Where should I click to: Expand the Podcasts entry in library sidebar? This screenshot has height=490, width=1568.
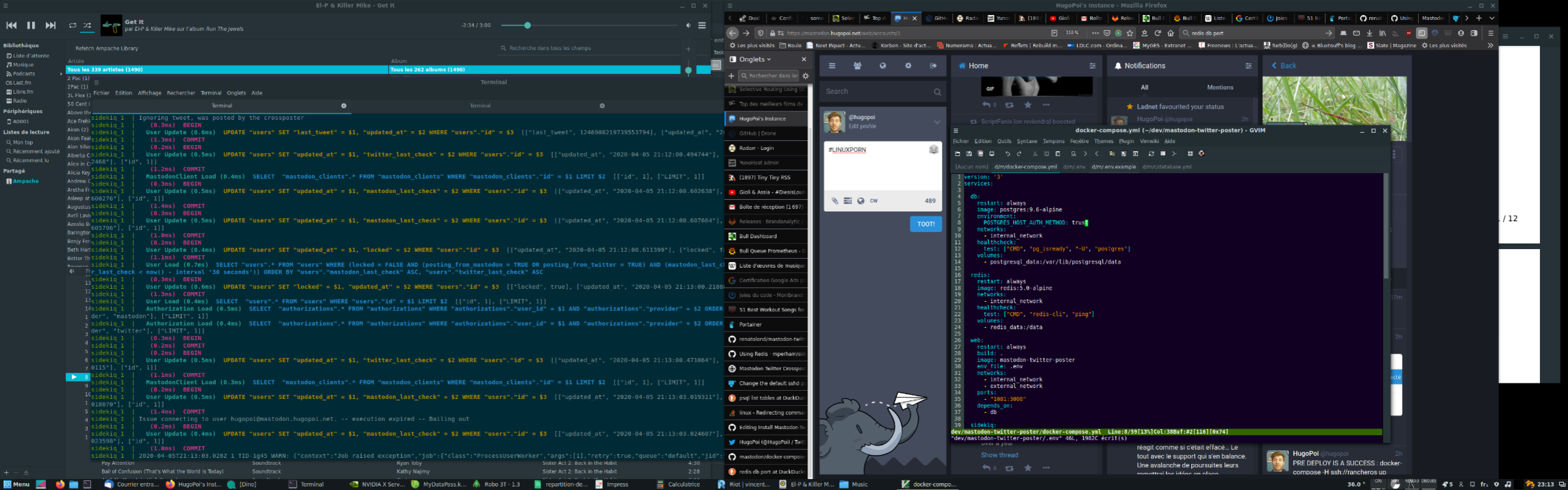pyautogui.click(x=61, y=74)
